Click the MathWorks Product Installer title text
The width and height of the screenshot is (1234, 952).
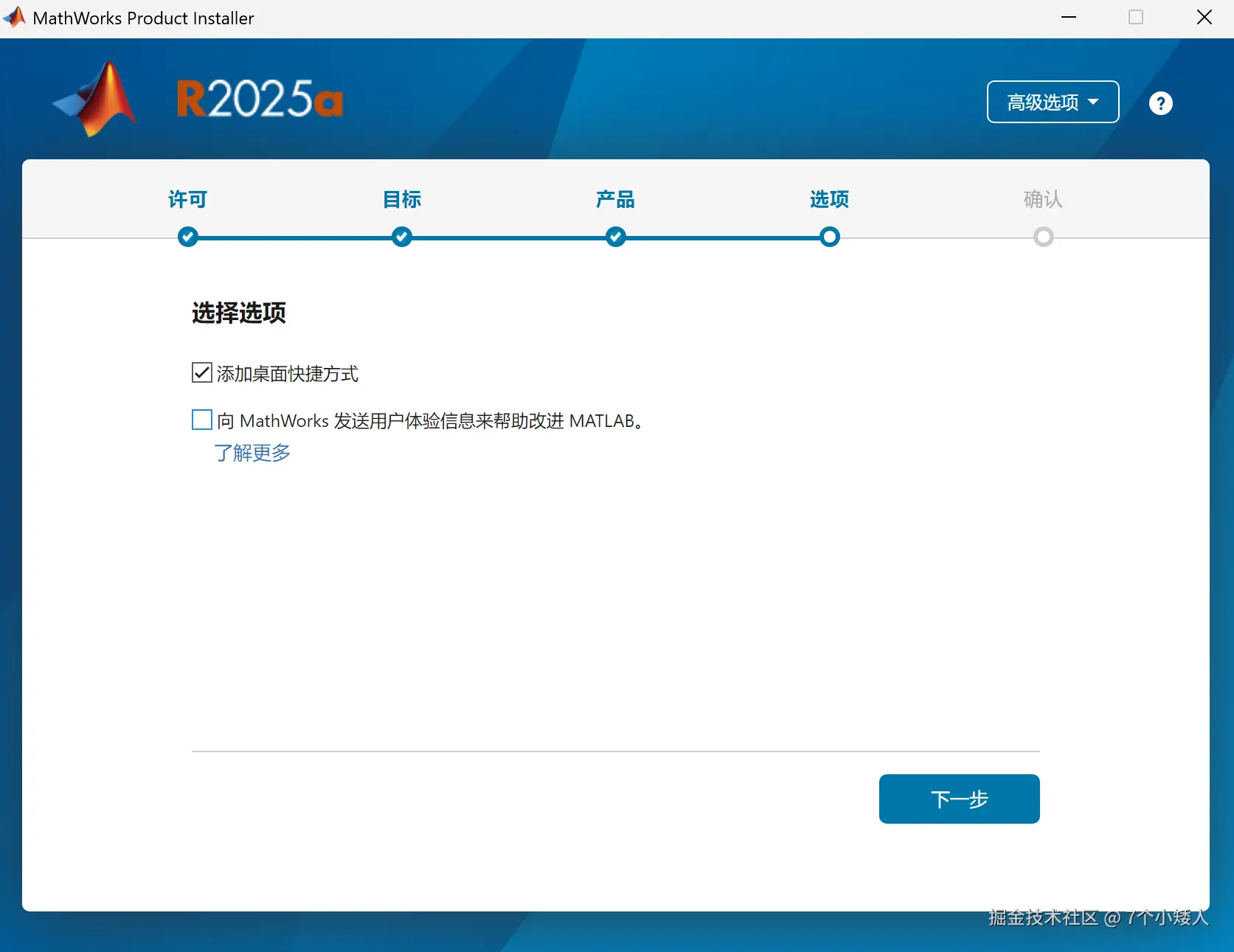click(144, 18)
